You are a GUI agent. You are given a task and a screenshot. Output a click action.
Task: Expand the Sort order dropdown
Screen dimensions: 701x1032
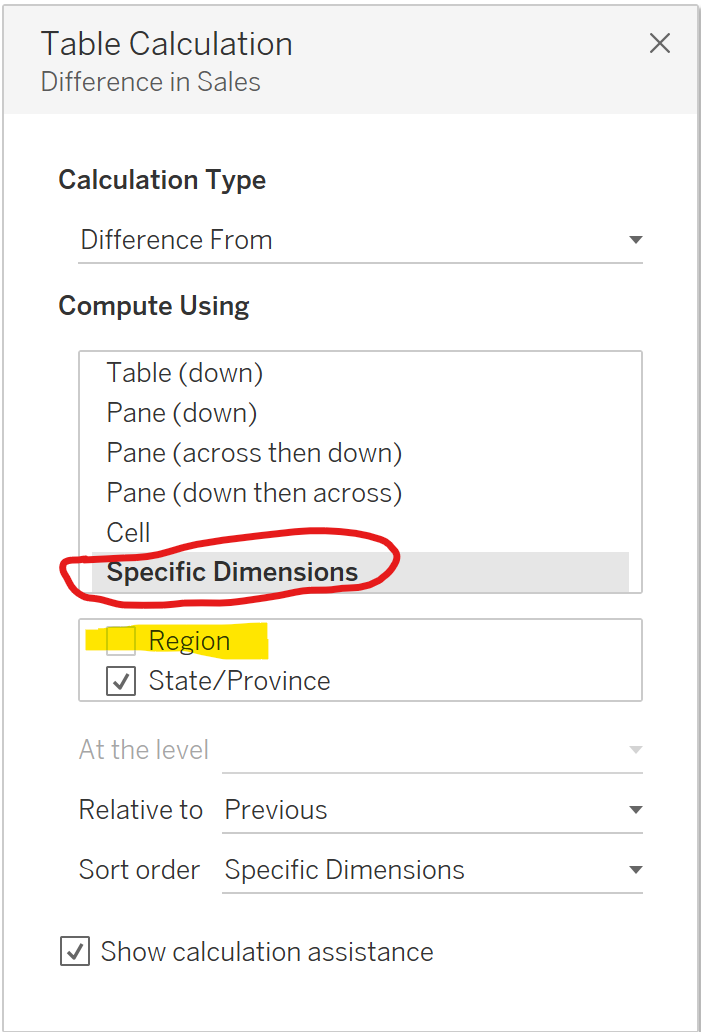(432, 870)
